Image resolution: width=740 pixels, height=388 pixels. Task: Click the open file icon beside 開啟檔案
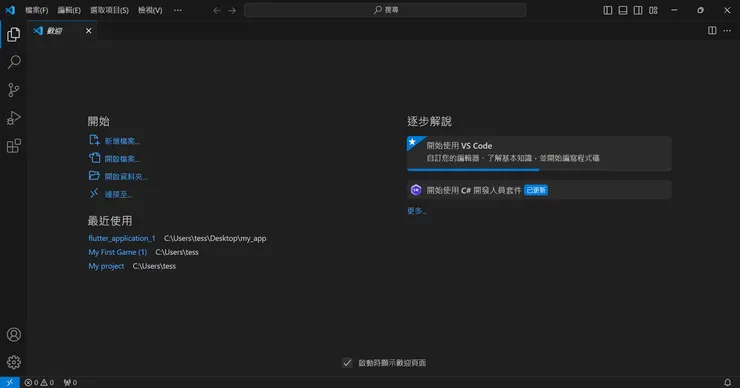94,158
